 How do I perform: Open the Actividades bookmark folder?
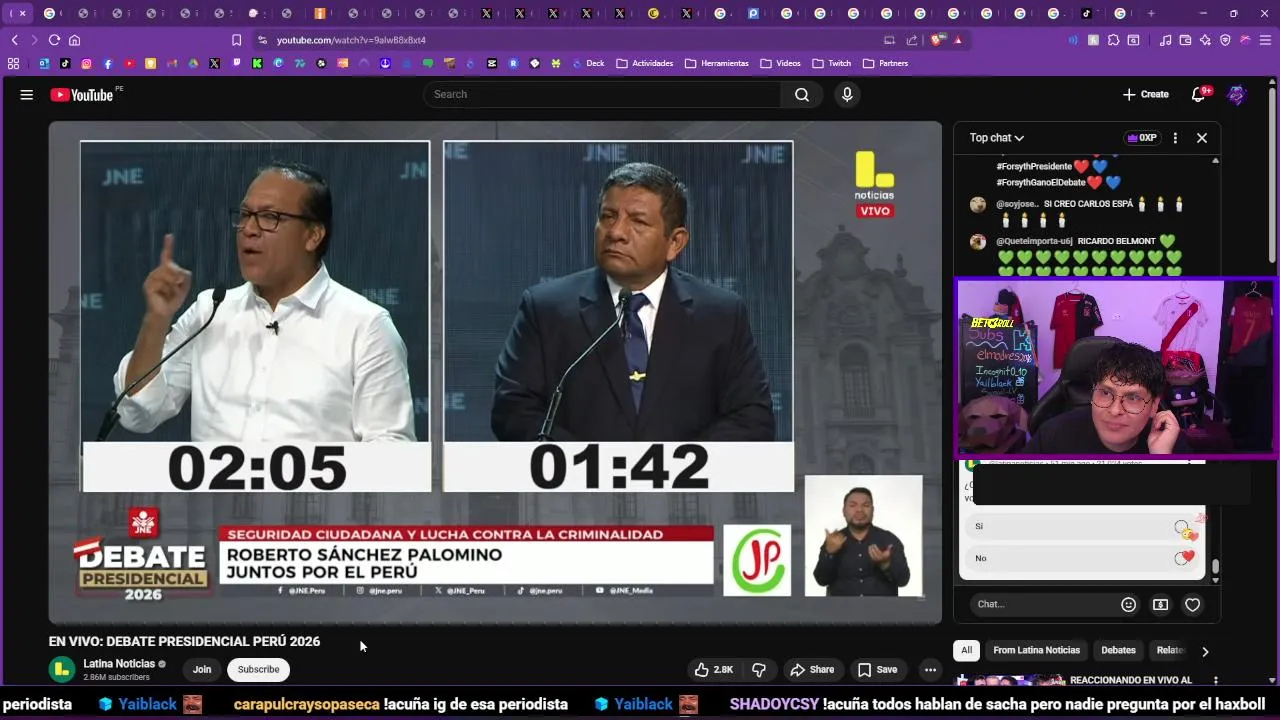coord(645,63)
